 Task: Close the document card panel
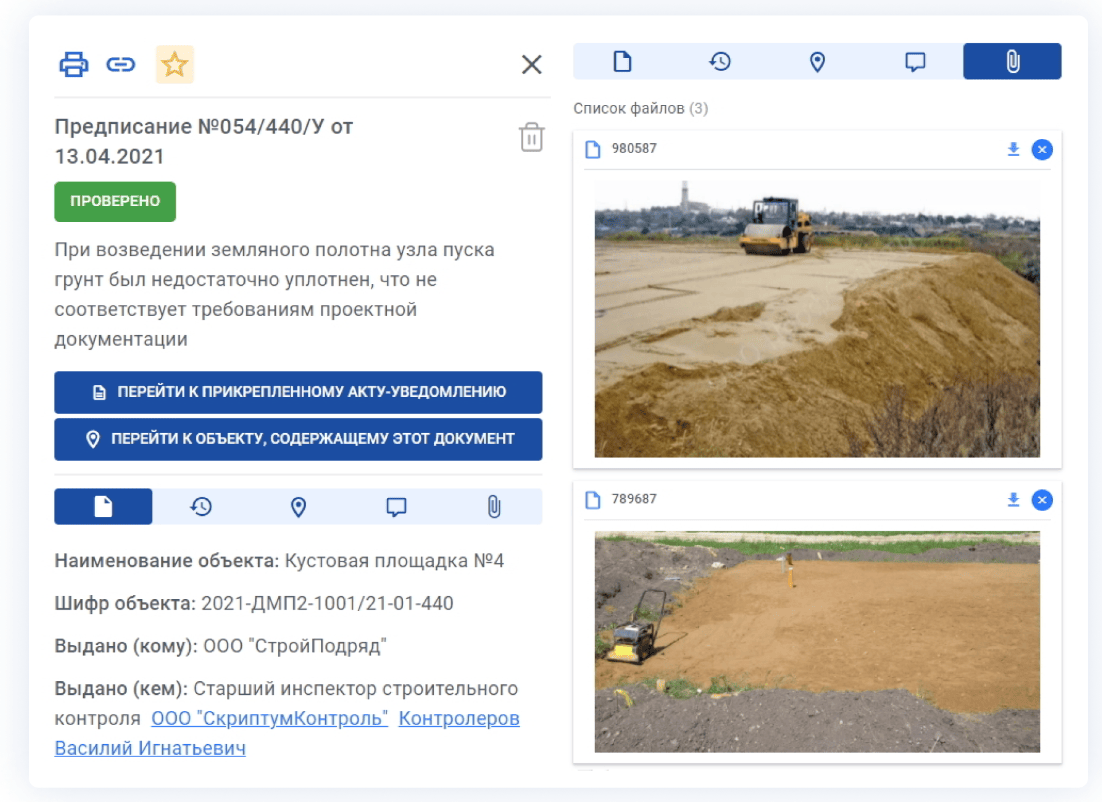click(531, 65)
